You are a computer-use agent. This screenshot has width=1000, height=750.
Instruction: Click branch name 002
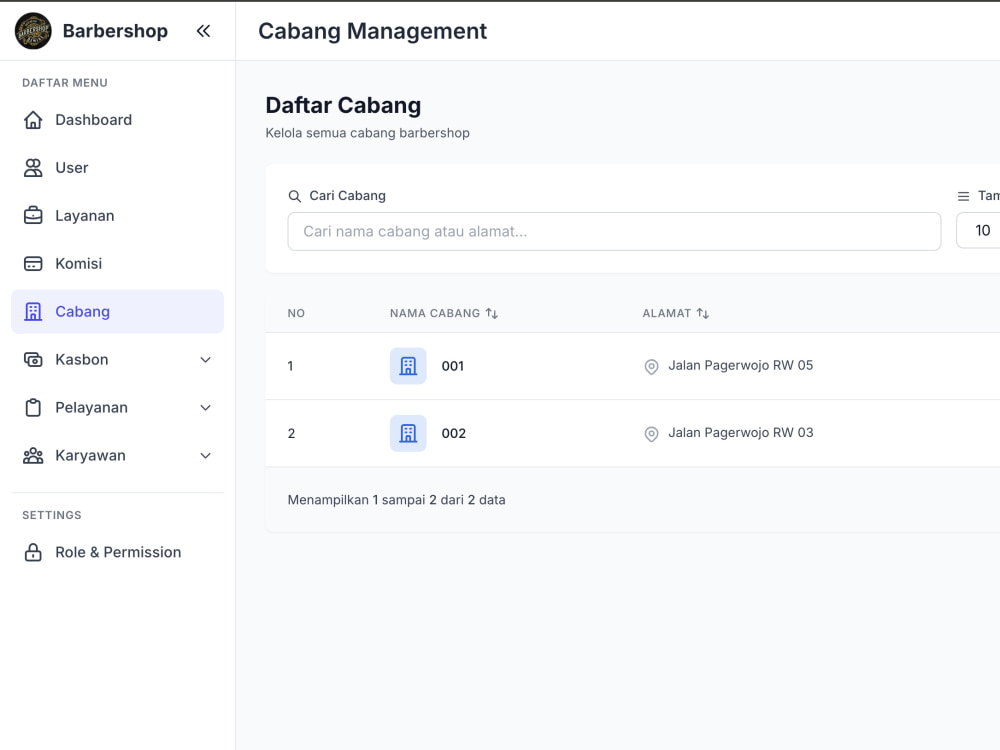(x=453, y=434)
